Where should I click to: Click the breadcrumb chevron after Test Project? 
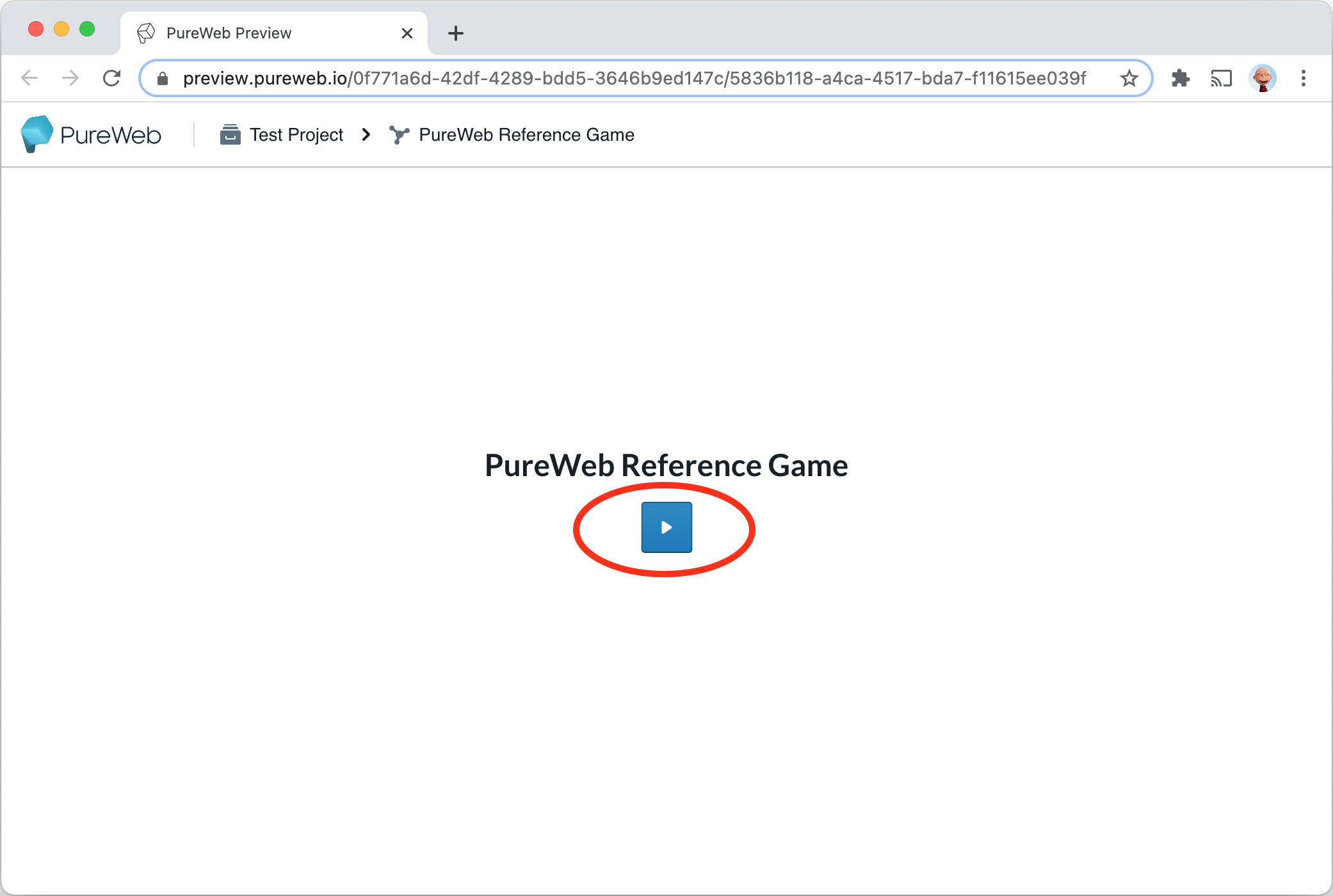[x=366, y=134]
